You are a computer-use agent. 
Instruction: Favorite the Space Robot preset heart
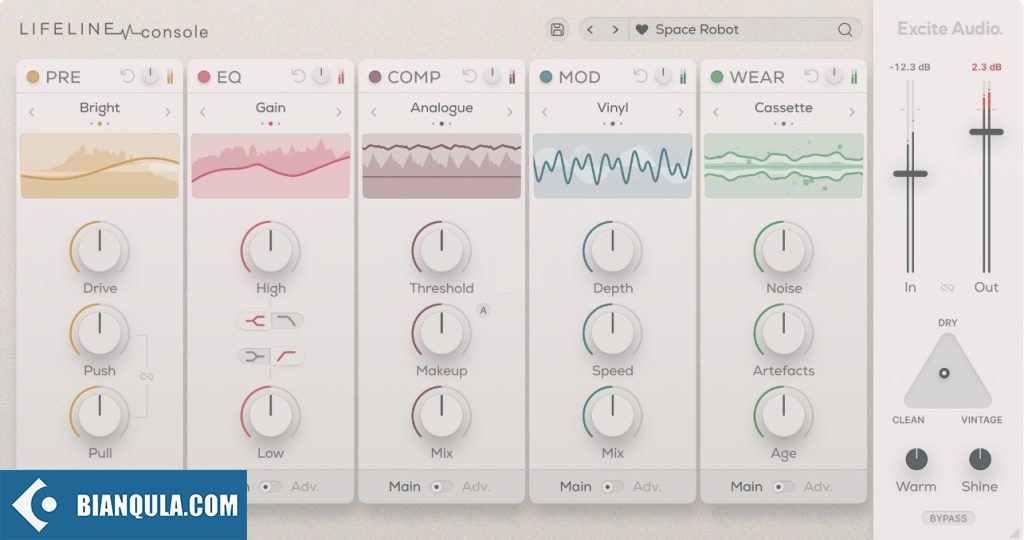point(642,29)
